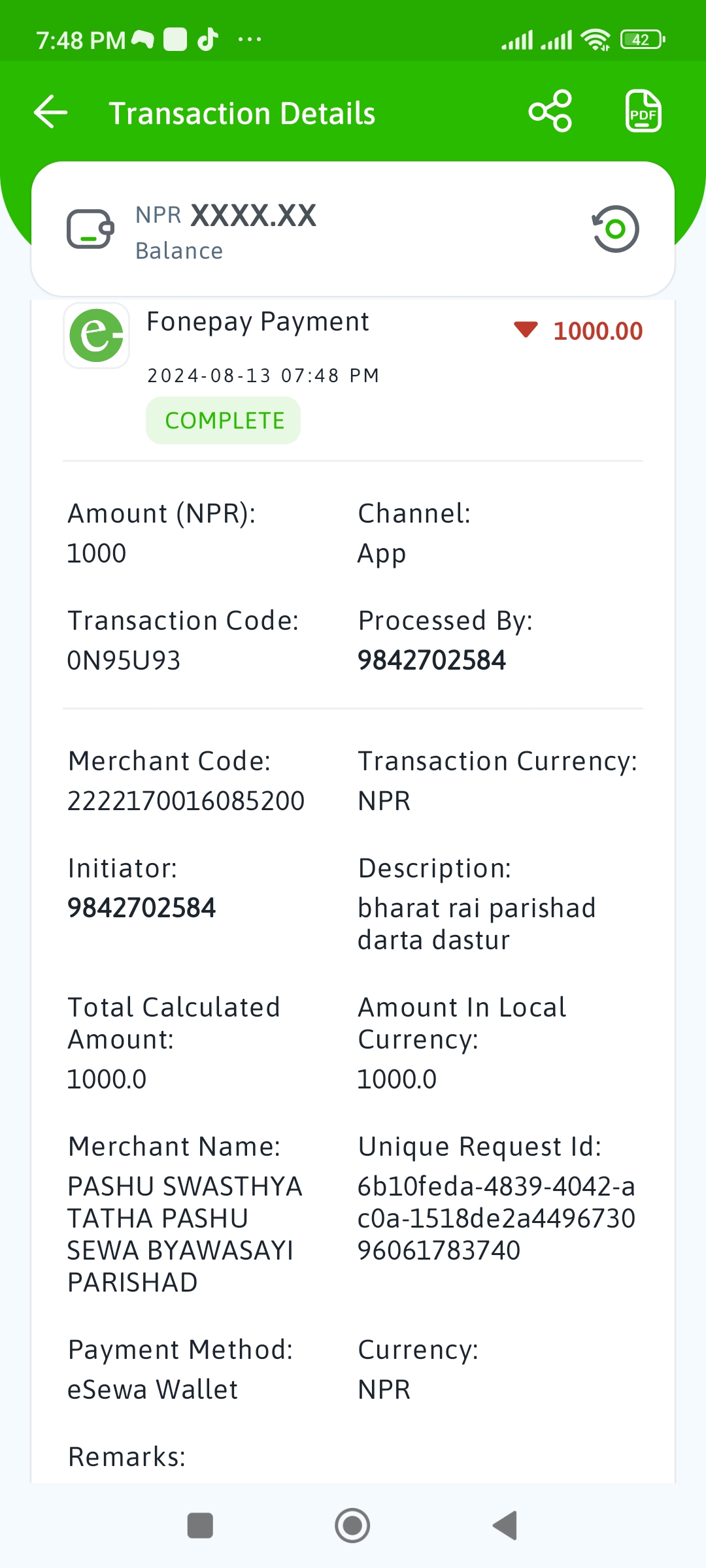The height and width of the screenshot is (1568, 706).
Task: Tap the Fonepay Payment title
Action: click(258, 322)
